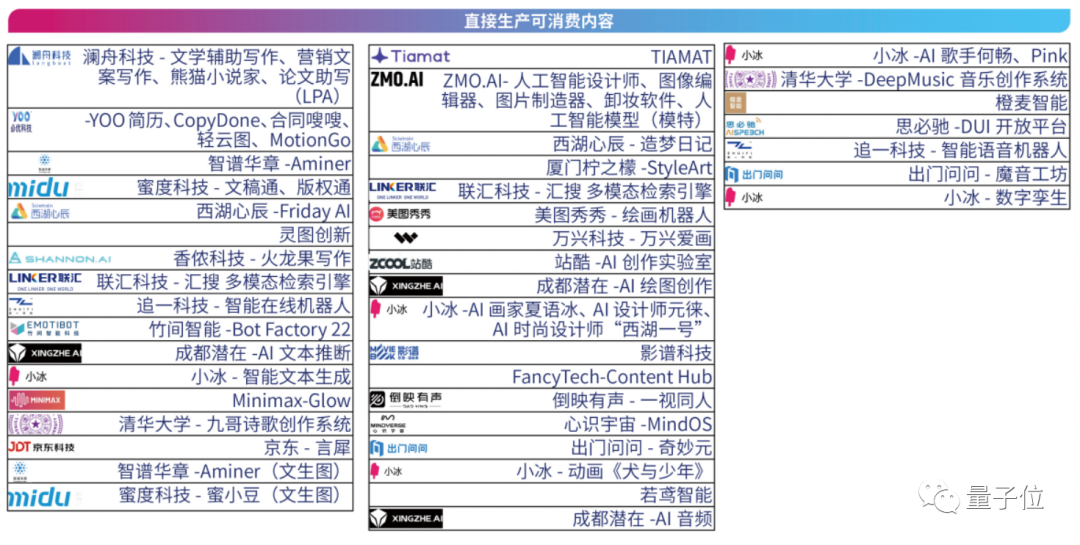Click the 思必驰 AISPEECH logo
This screenshot has width=1080, height=545.
click(745, 127)
